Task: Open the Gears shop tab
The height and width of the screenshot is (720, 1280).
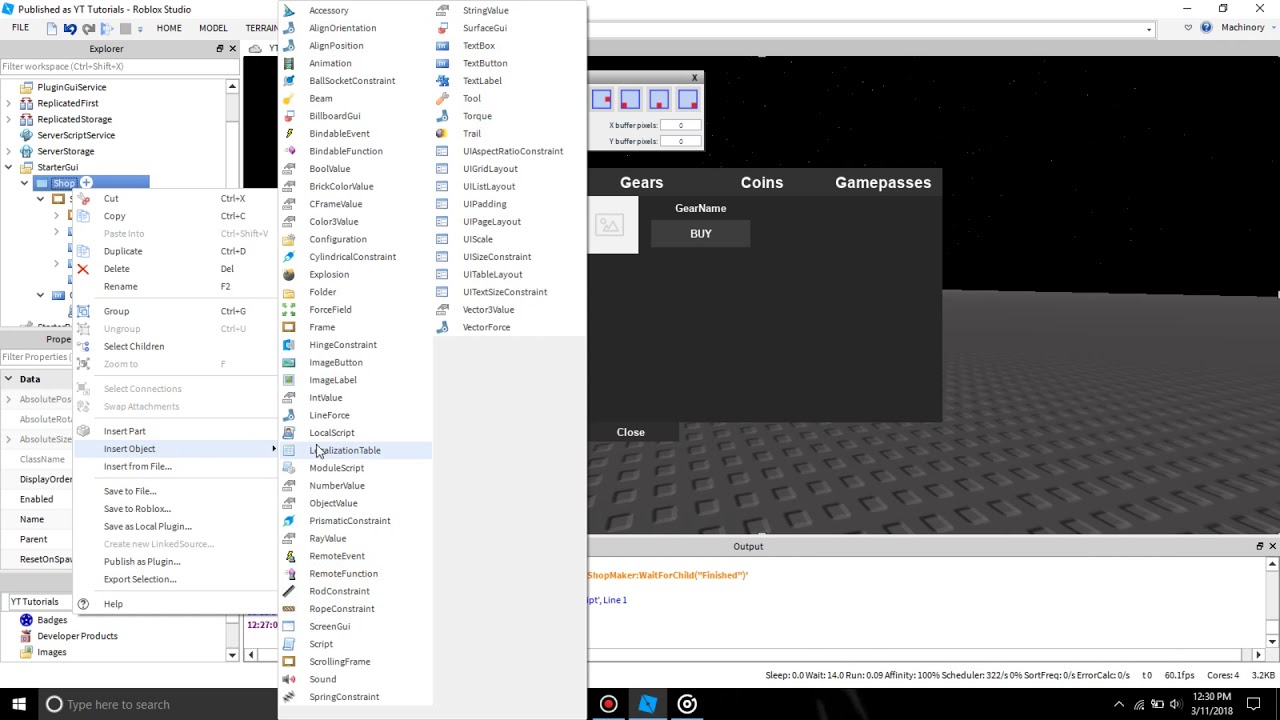Action: tap(641, 183)
